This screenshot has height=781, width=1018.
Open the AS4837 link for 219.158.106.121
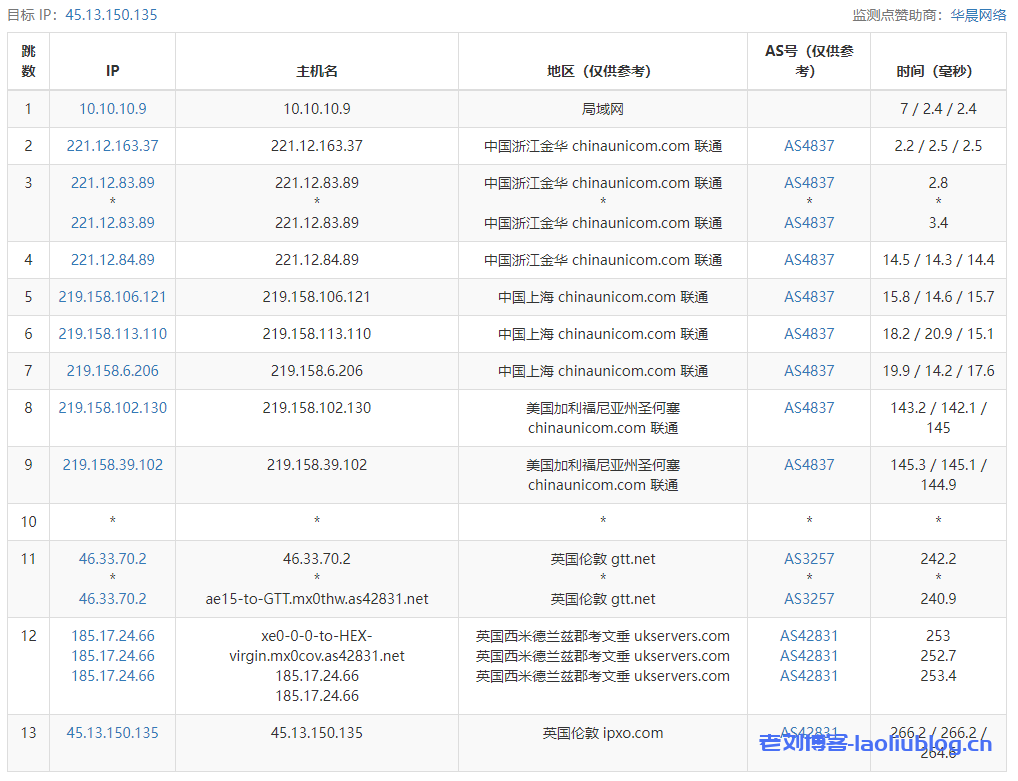click(x=809, y=297)
